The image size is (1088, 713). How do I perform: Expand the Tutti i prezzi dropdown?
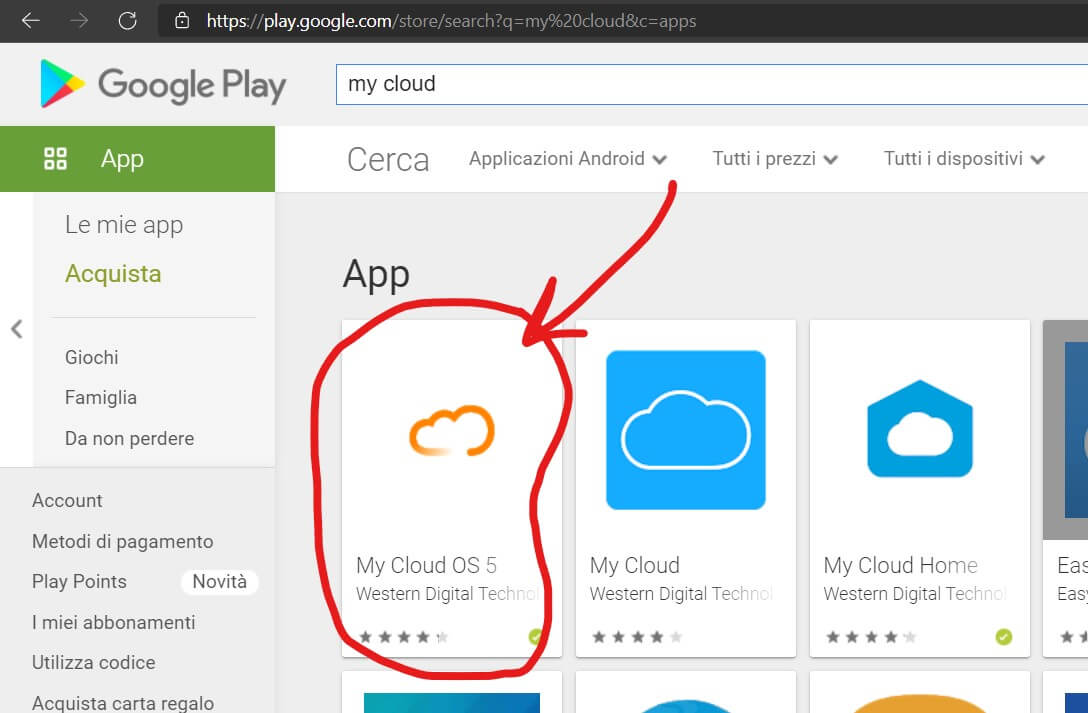[774, 159]
